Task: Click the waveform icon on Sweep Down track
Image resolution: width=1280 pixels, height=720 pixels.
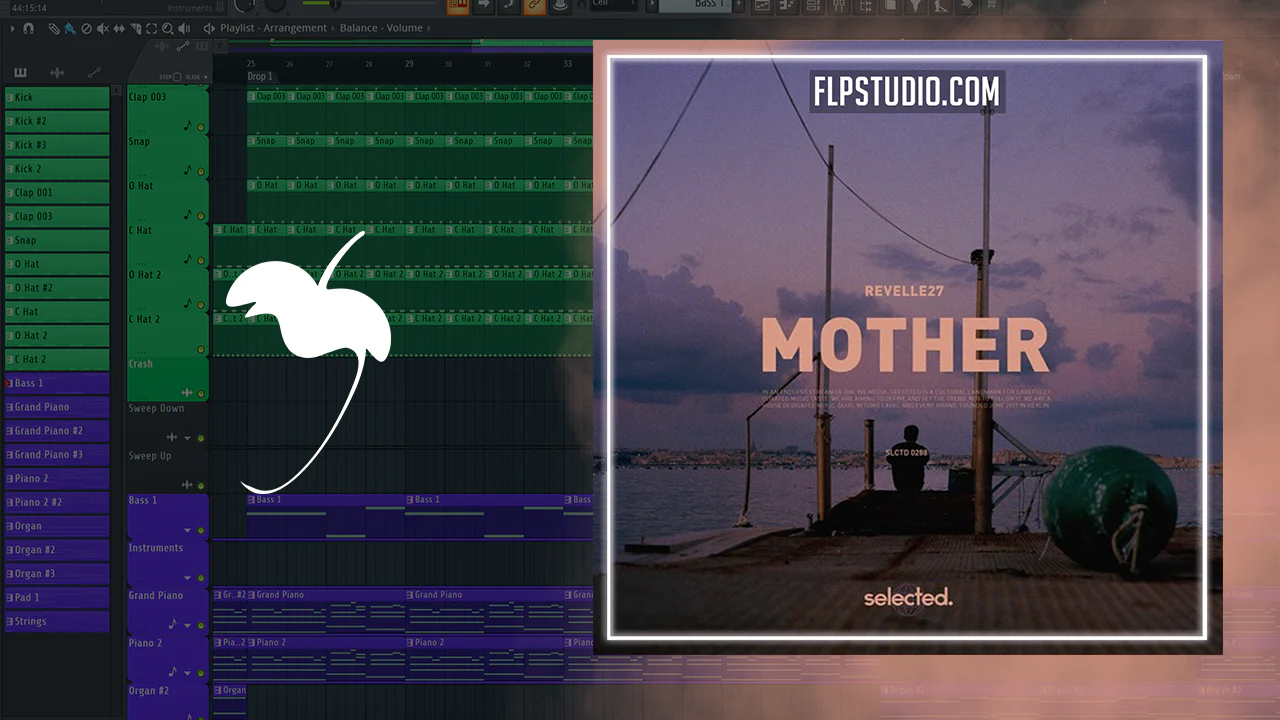Action: [x=172, y=437]
